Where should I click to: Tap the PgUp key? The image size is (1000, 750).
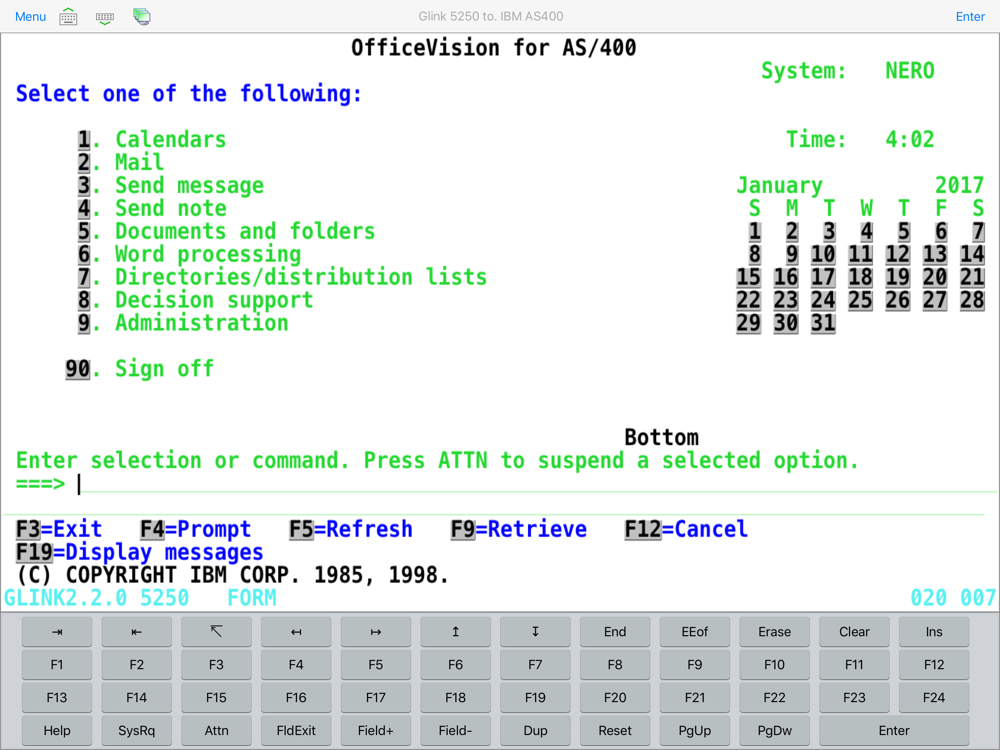pos(695,731)
